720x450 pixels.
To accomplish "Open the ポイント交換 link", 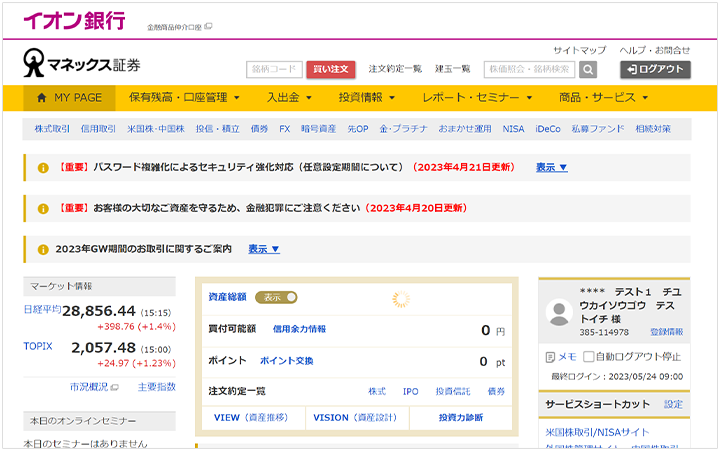I will click(287, 361).
